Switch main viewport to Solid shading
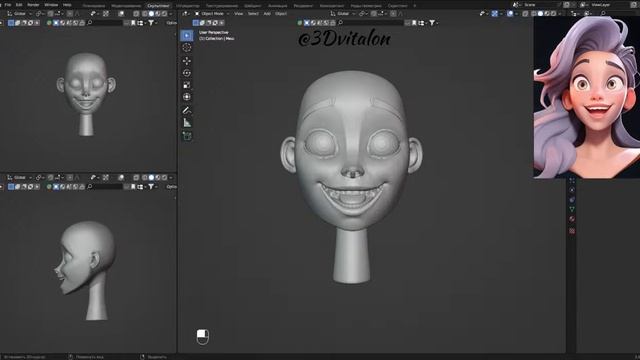Viewport: 640px width, 360px height. (540, 13)
